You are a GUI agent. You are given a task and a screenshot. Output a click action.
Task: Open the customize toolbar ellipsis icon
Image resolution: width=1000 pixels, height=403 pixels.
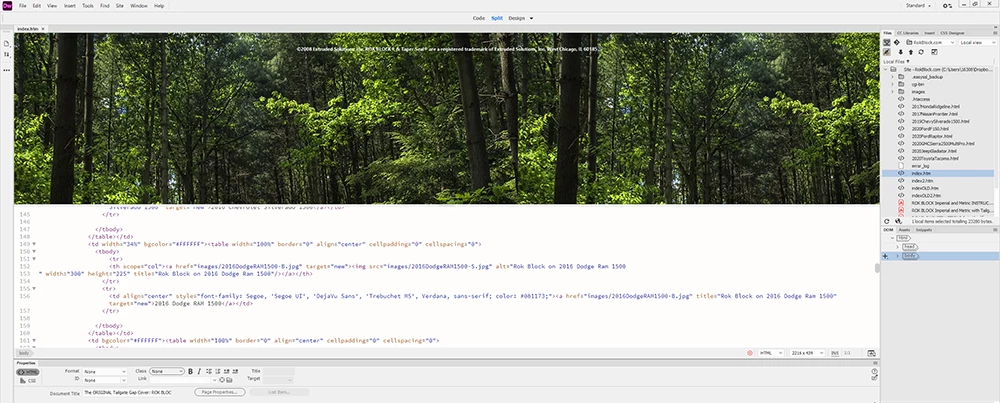pyautogui.click(x=7, y=70)
